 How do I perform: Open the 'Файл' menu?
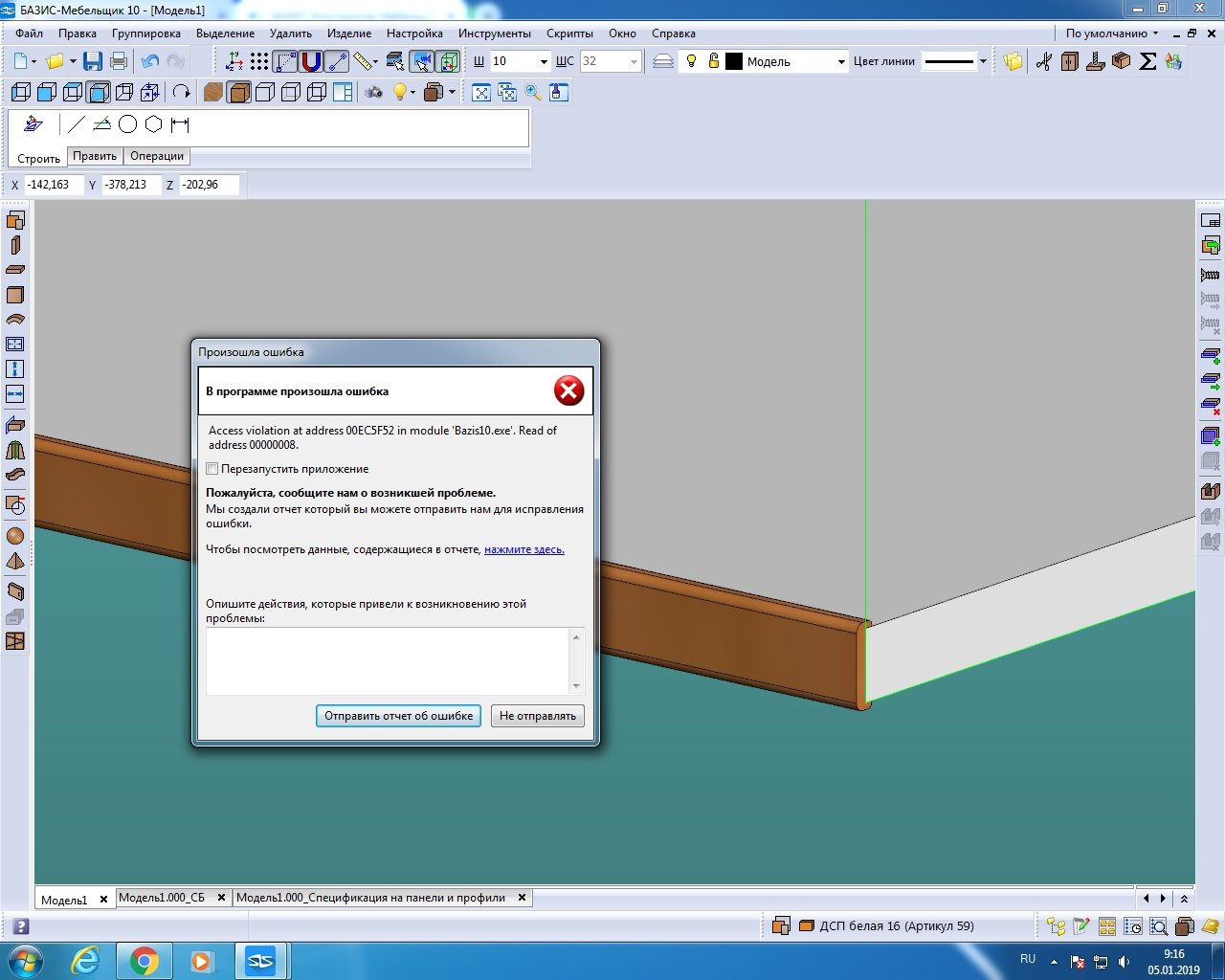(x=29, y=33)
